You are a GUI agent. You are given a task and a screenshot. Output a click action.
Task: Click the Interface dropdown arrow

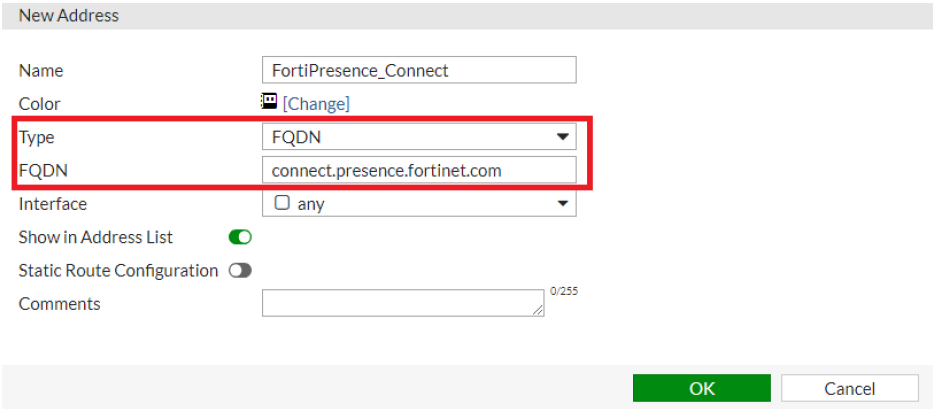[x=562, y=204]
